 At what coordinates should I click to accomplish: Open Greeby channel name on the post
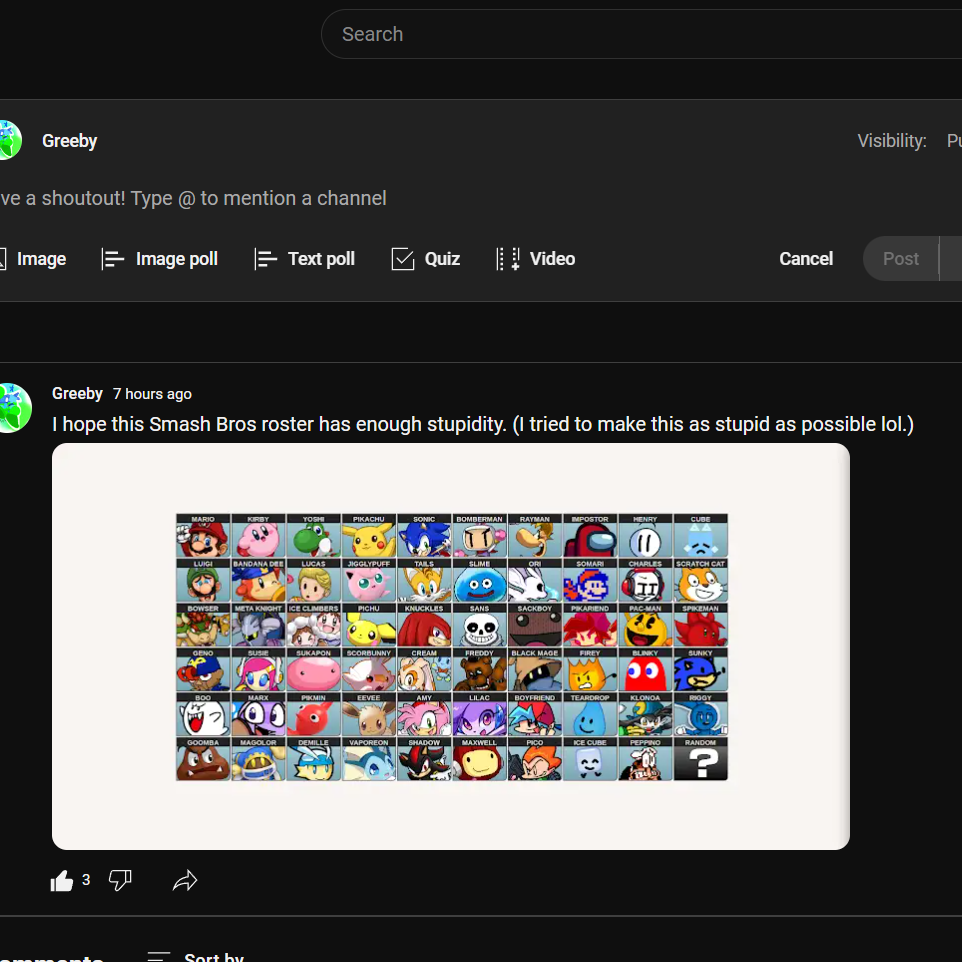(77, 393)
